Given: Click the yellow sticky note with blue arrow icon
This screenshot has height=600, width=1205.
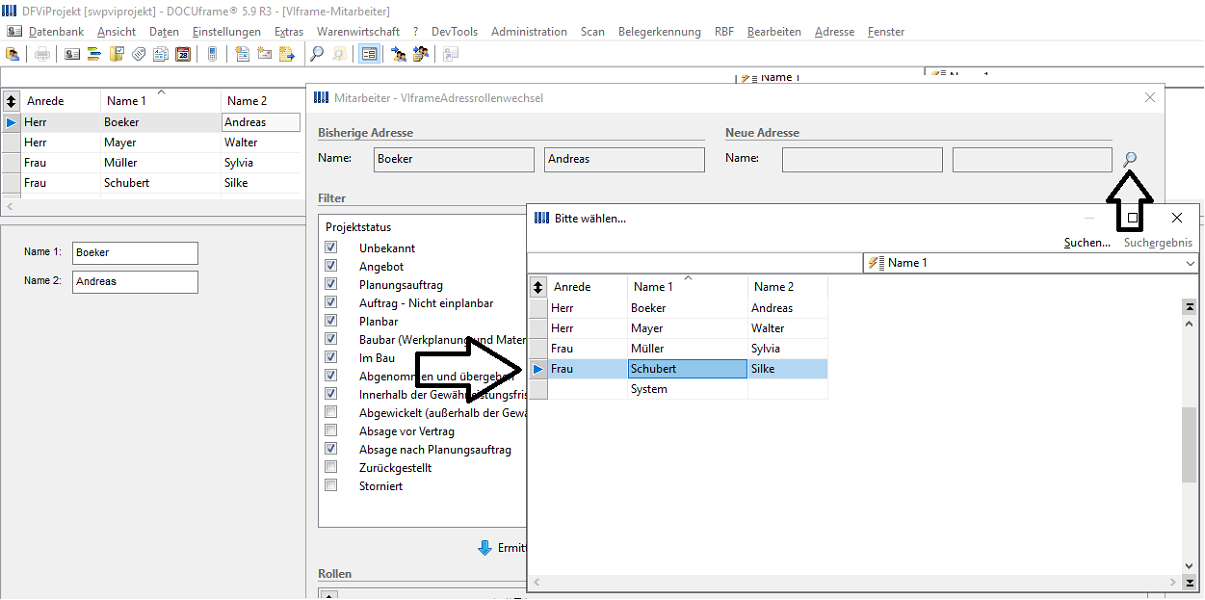Looking at the screenshot, I should 287,54.
